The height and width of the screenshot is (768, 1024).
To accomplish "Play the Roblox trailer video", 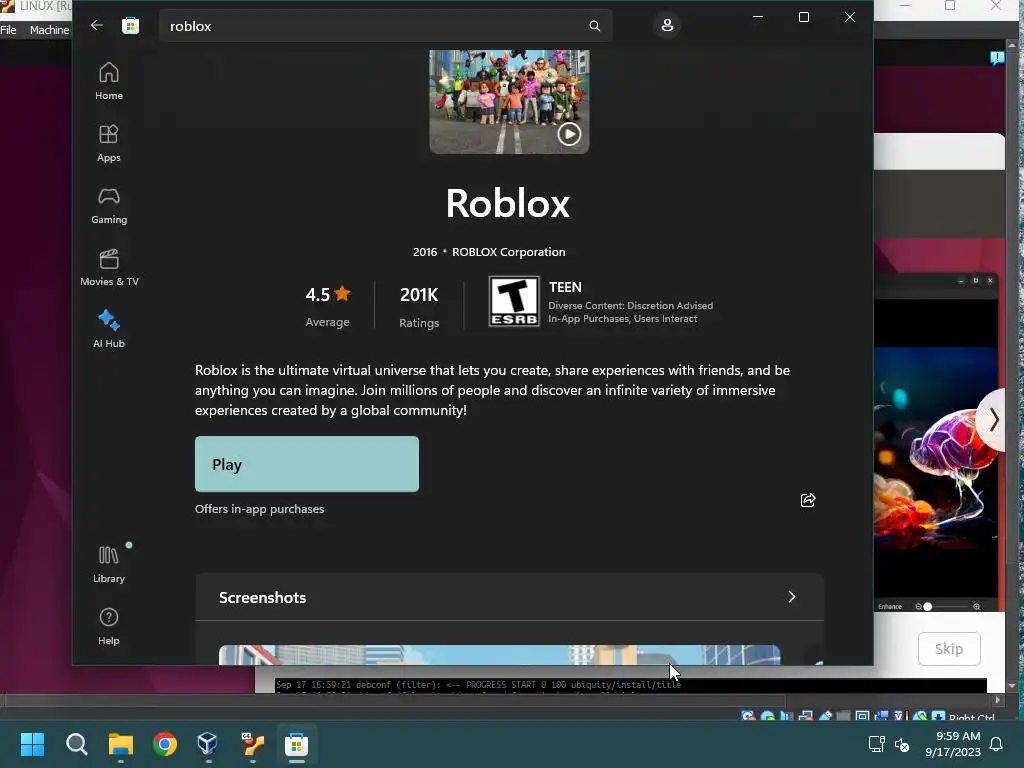I will pos(569,134).
